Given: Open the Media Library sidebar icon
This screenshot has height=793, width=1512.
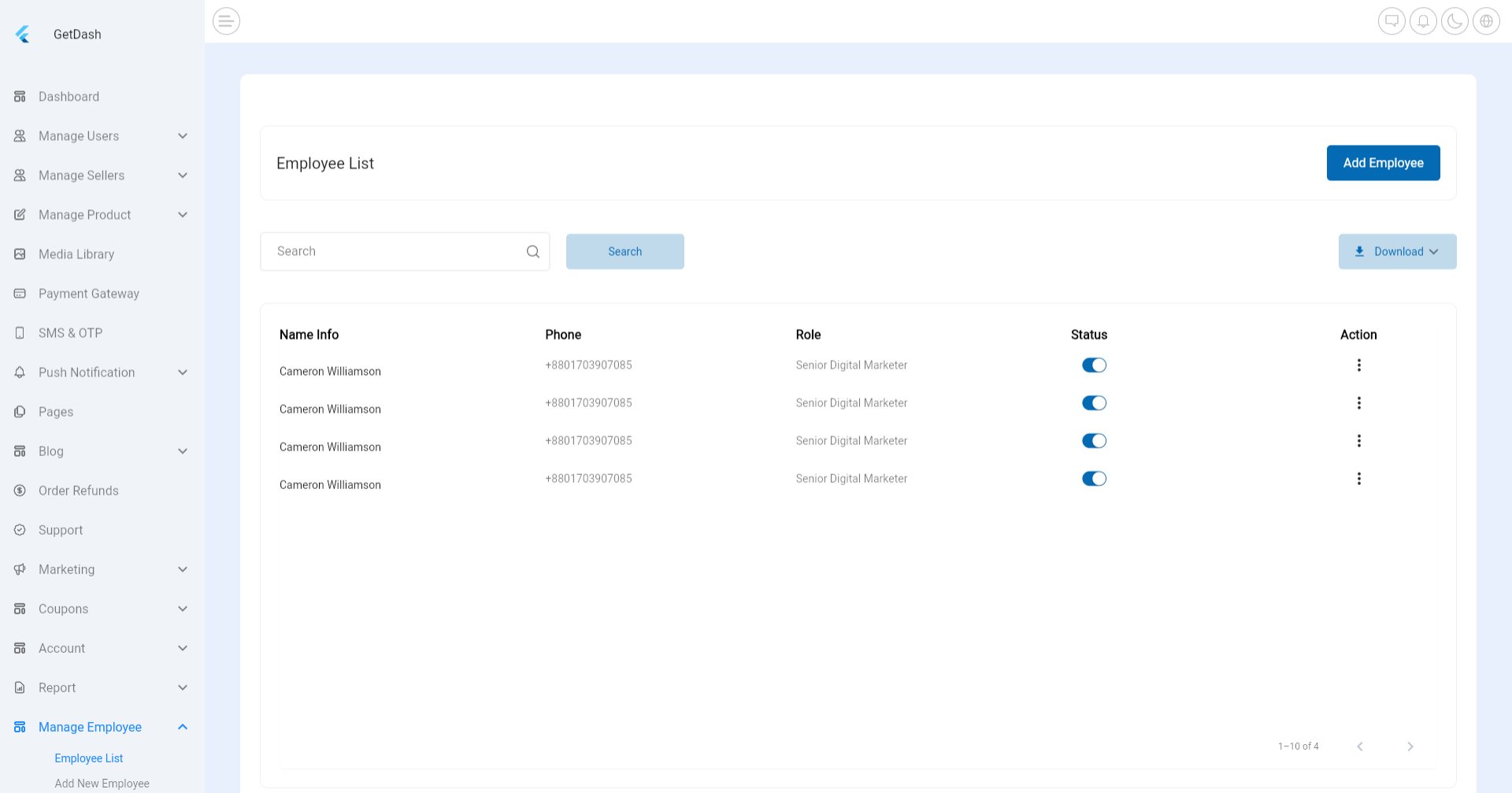Looking at the screenshot, I should point(20,254).
